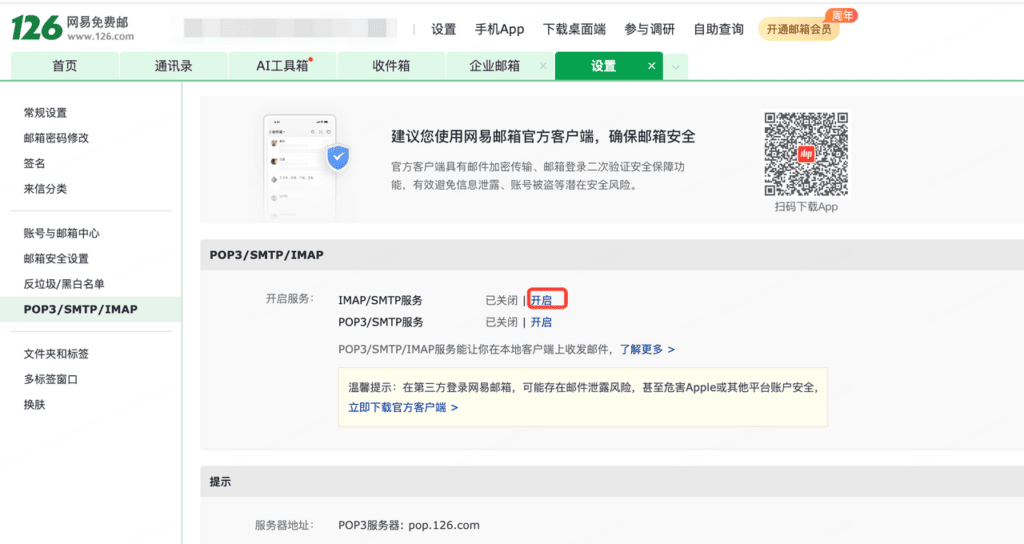Click the 了解更多 > link
The width and height of the screenshot is (1024, 544).
pyautogui.click(x=647, y=349)
